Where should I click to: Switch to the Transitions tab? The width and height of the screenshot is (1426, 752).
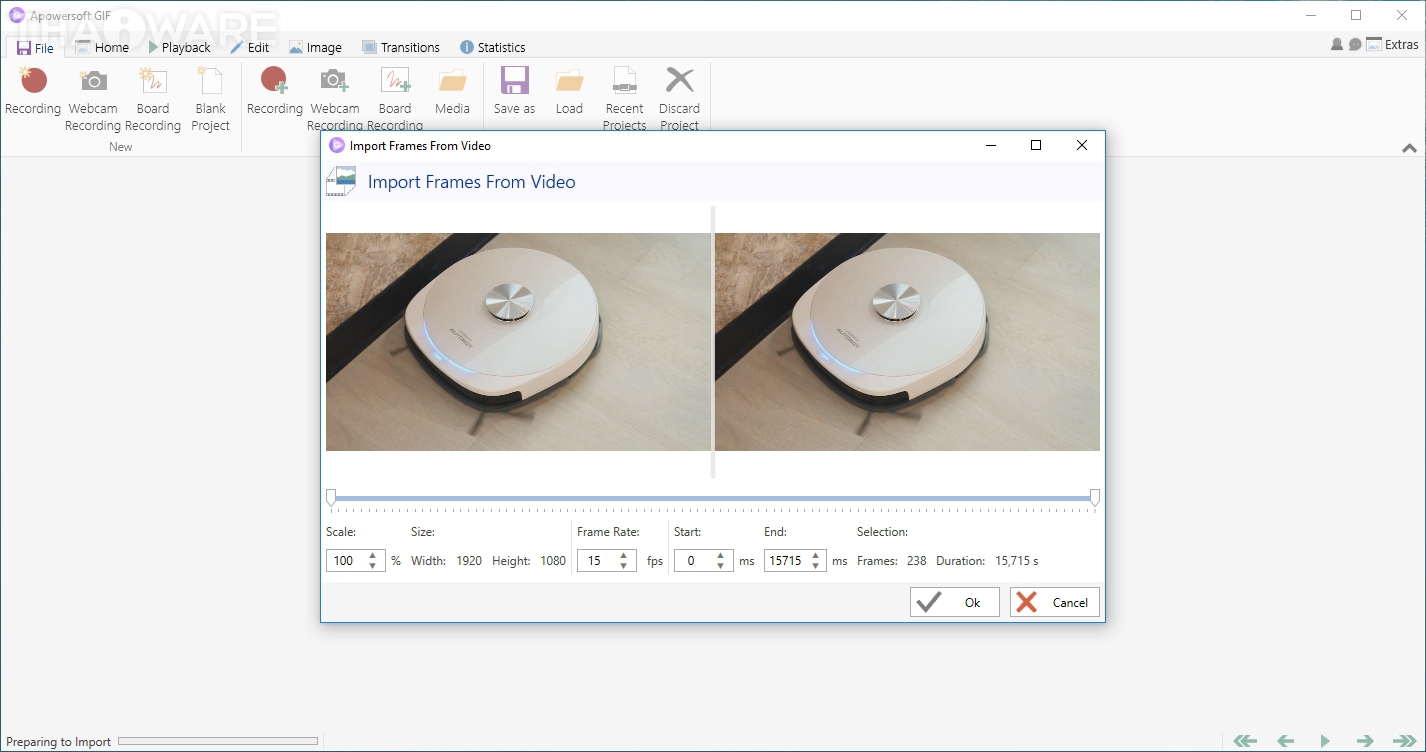click(401, 47)
